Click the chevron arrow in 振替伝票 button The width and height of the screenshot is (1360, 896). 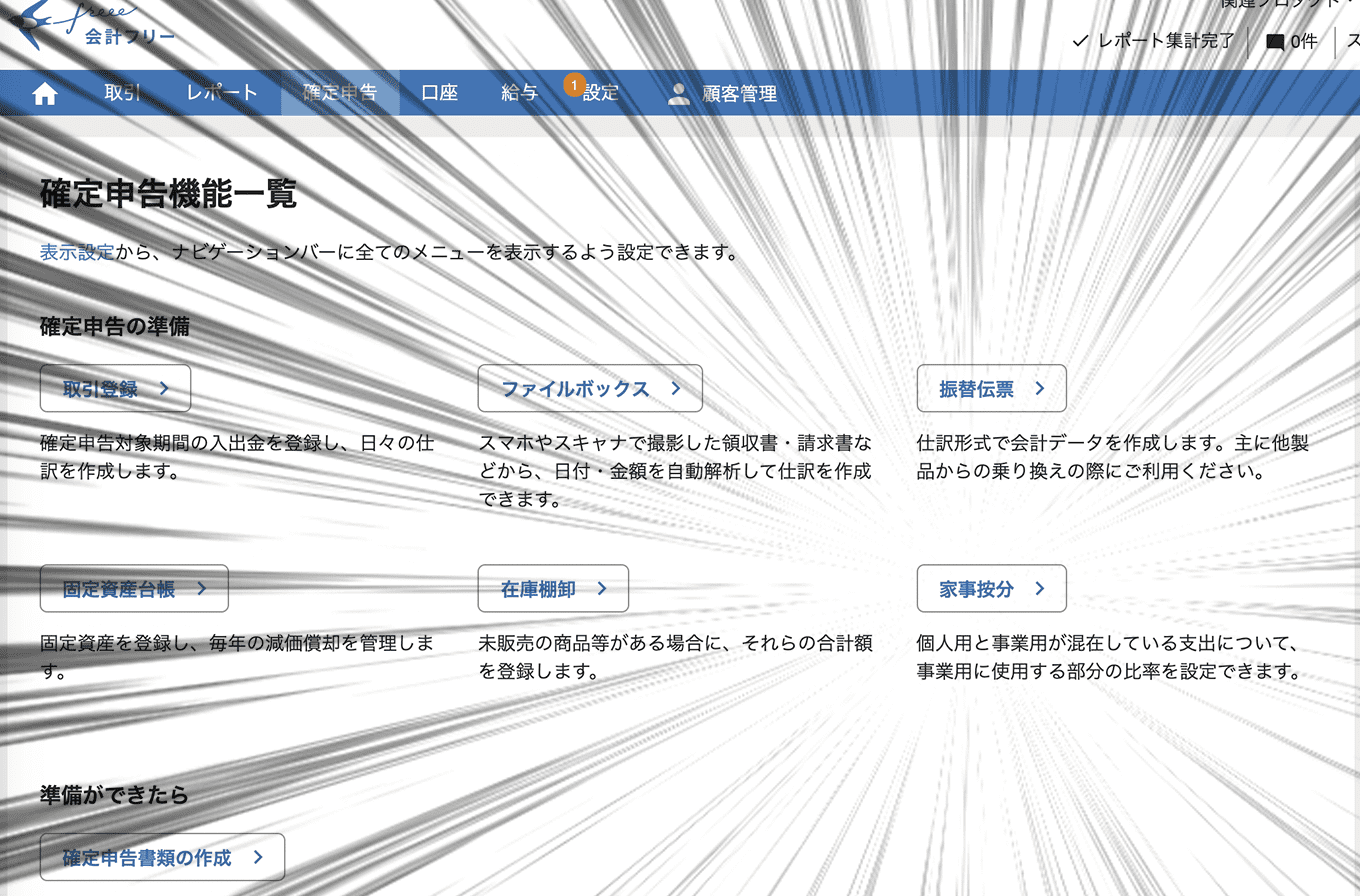(x=1040, y=389)
